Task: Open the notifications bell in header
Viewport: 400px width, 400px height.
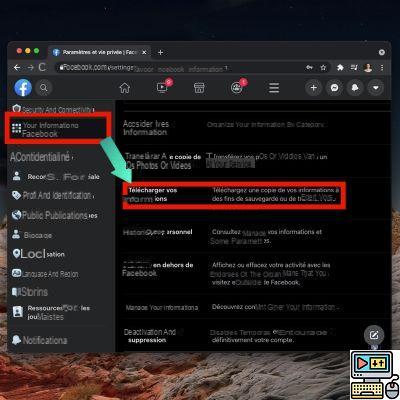Action: [355, 88]
